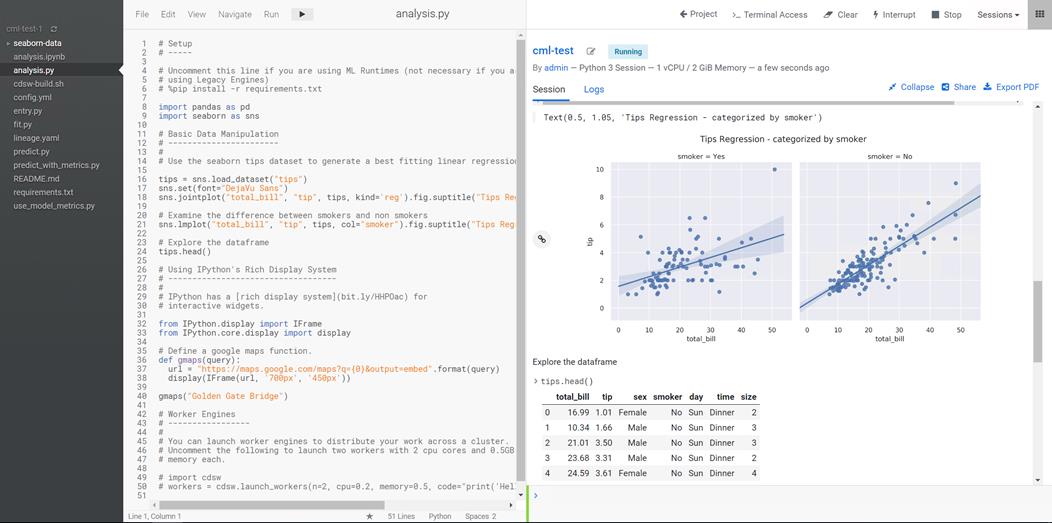Click the admin user link

coord(556,68)
